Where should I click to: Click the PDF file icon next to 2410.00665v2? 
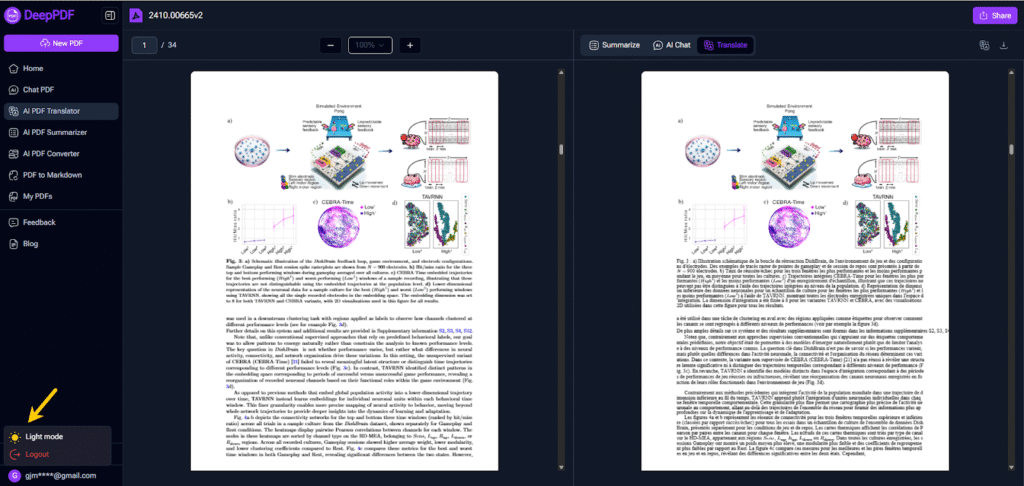[135, 15]
